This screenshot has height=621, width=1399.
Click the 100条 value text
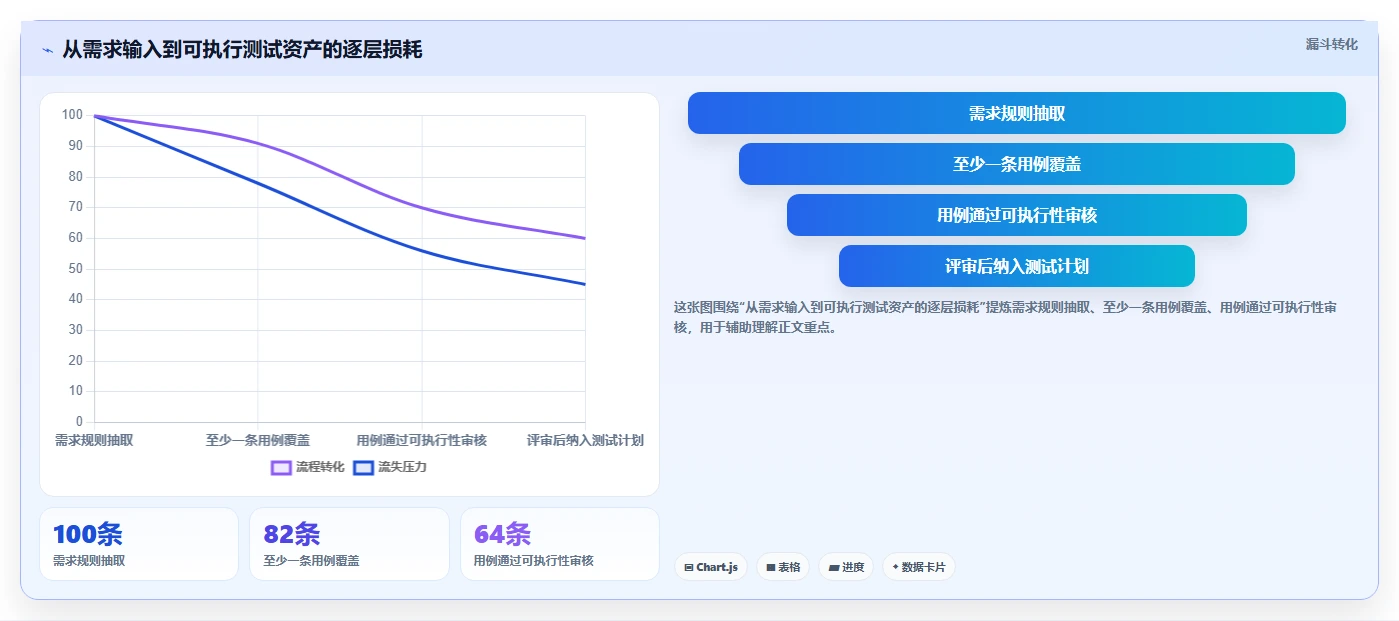point(87,534)
